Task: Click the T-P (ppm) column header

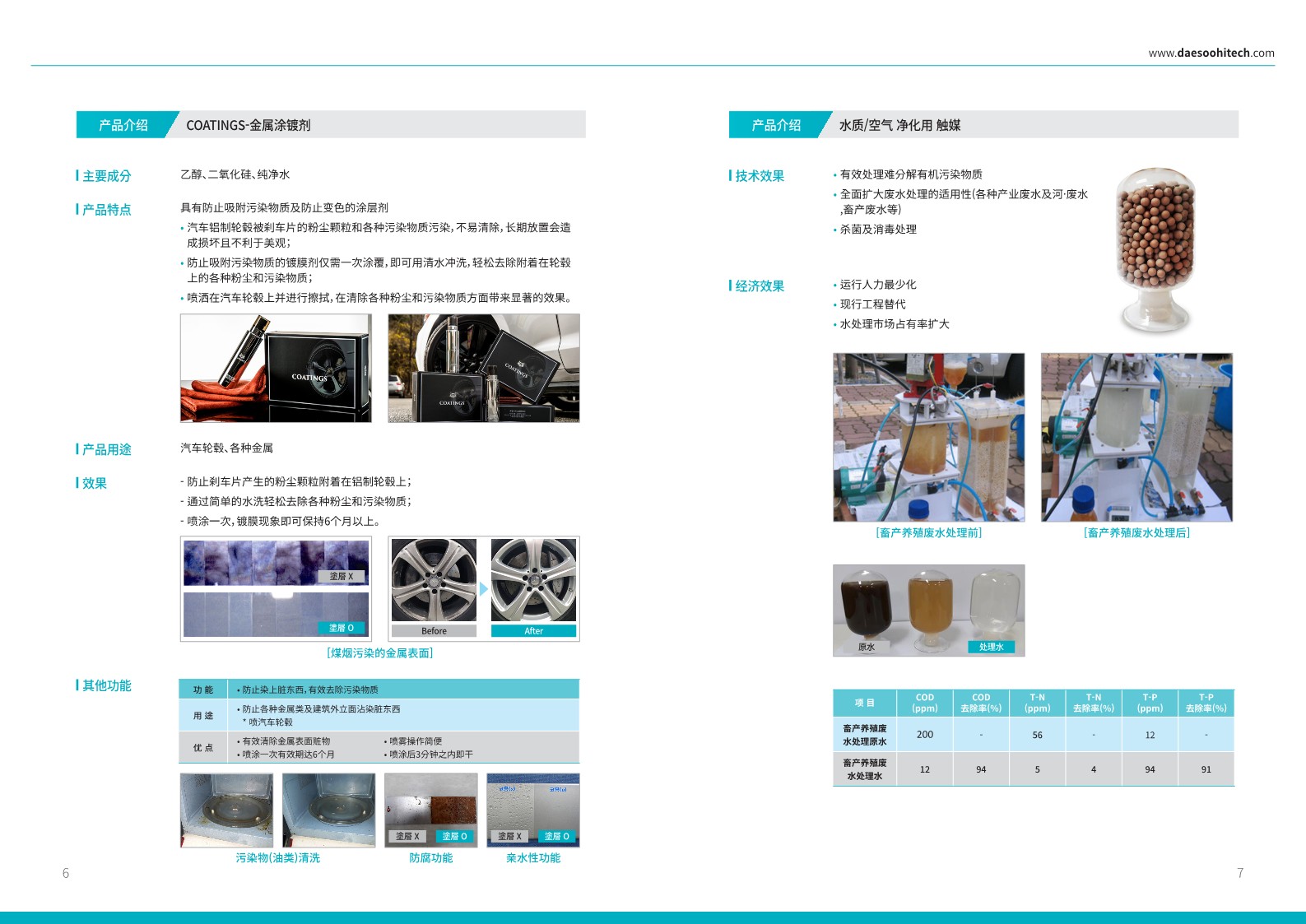Action: [1150, 703]
